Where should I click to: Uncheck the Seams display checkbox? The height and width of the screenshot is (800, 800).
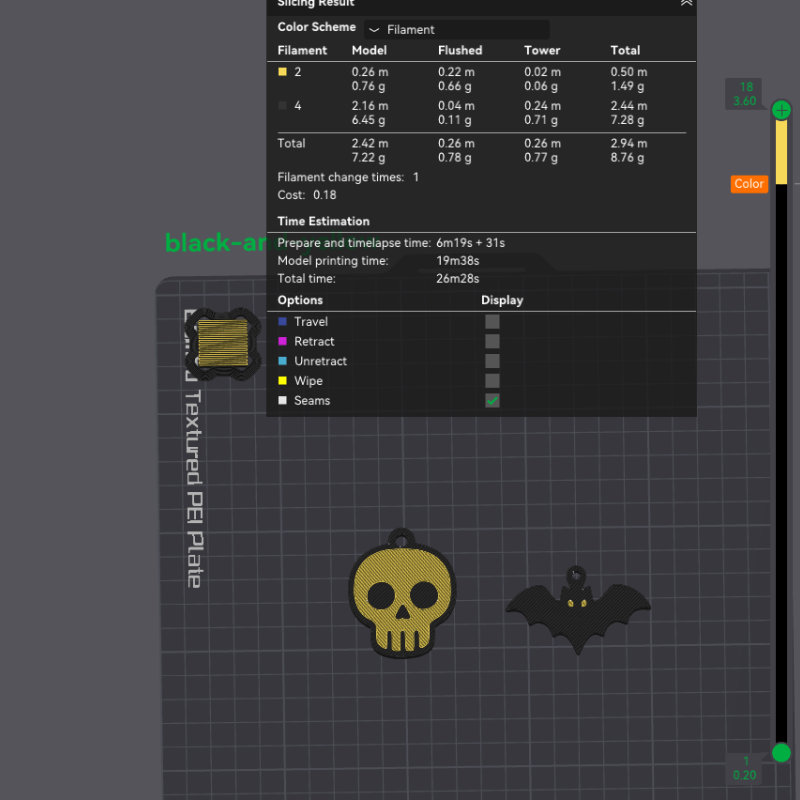[x=492, y=401]
